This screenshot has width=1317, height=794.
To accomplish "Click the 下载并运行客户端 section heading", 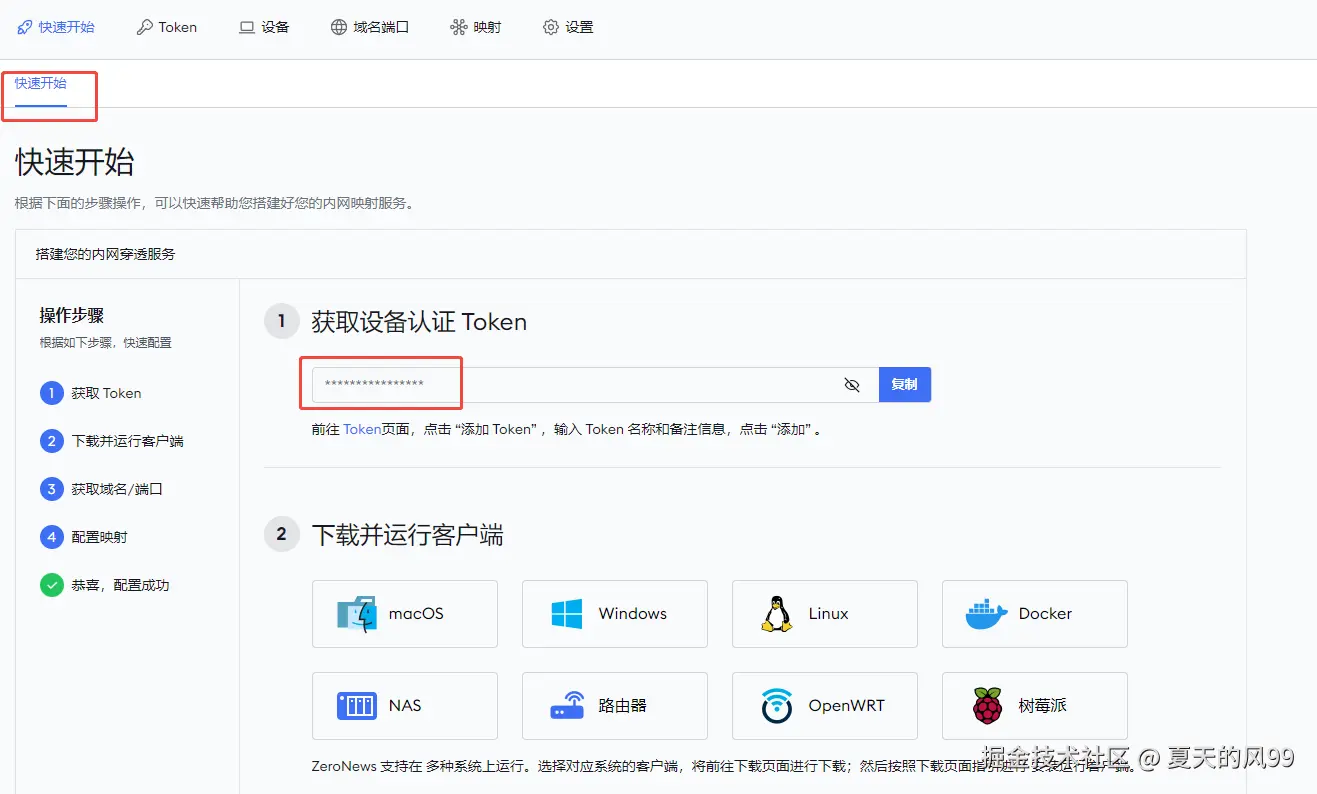I will [407, 535].
